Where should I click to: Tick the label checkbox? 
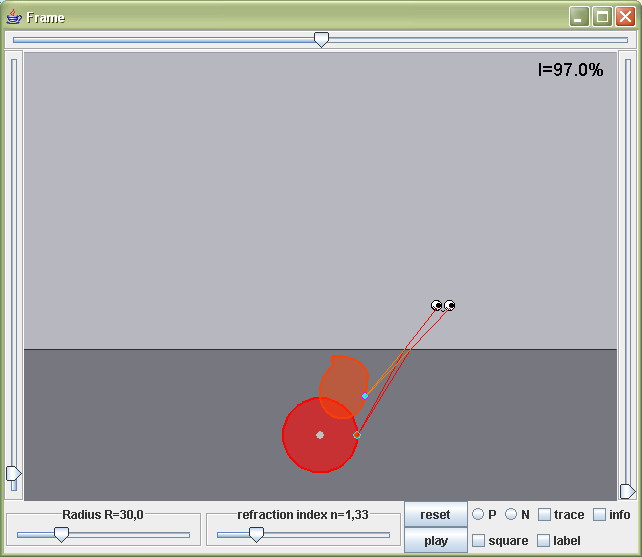click(x=543, y=541)
